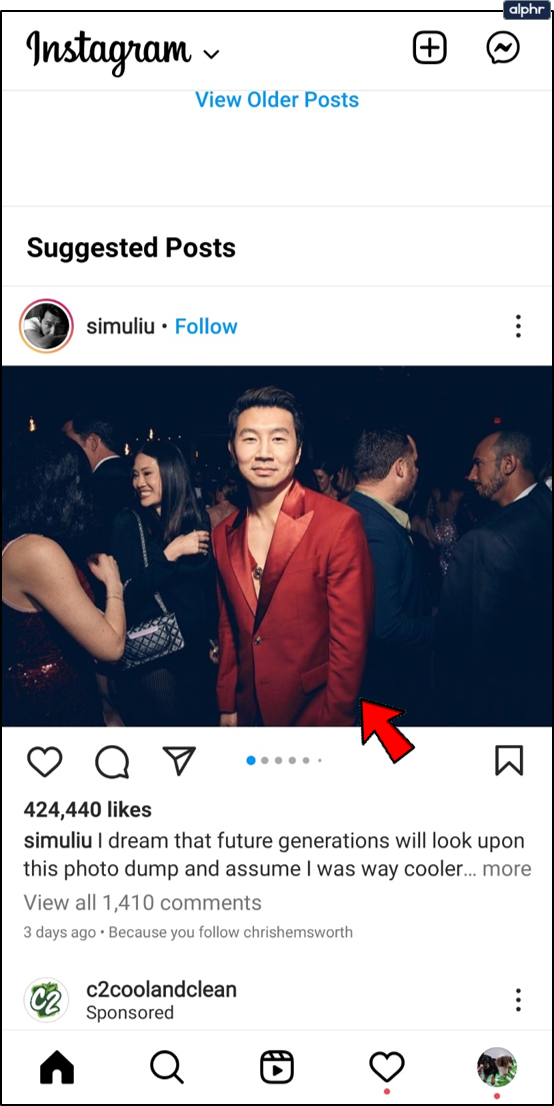This screenshot has width=554, height=1106.
Task: Open simuliu's profile picture thumbnail
Action: (47, 326)
